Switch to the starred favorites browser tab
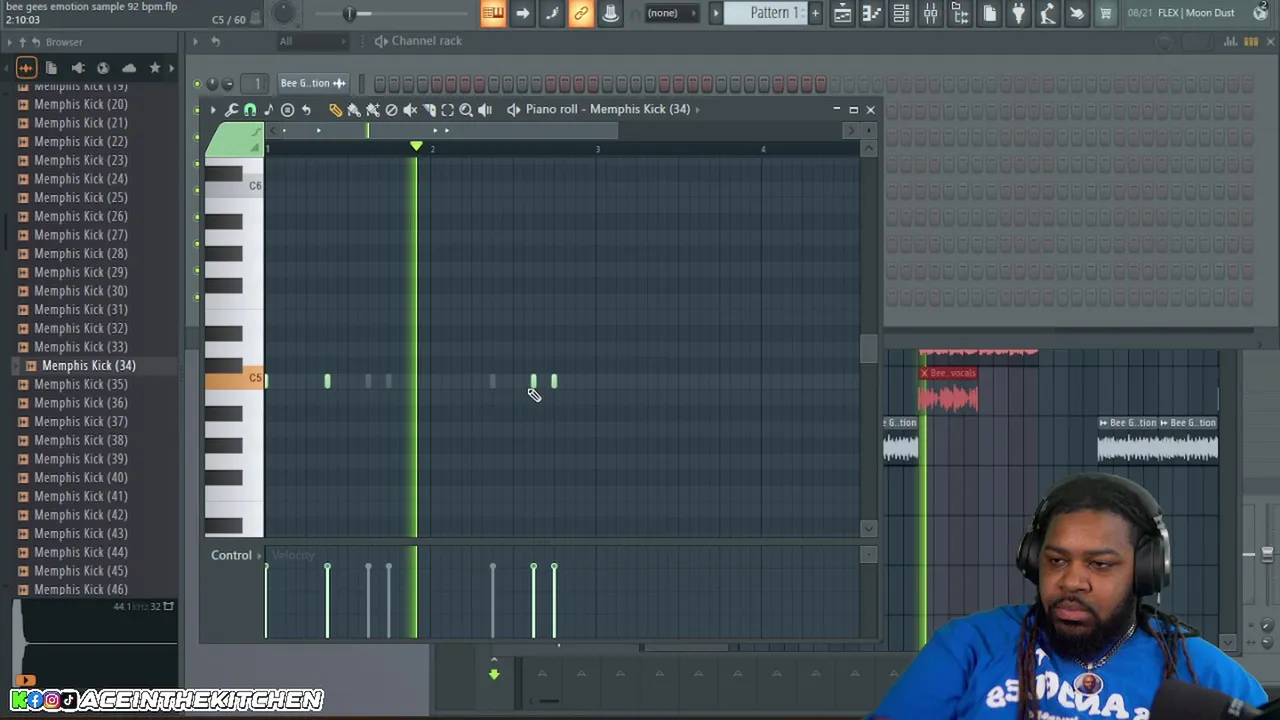 (x=155, y=68)
